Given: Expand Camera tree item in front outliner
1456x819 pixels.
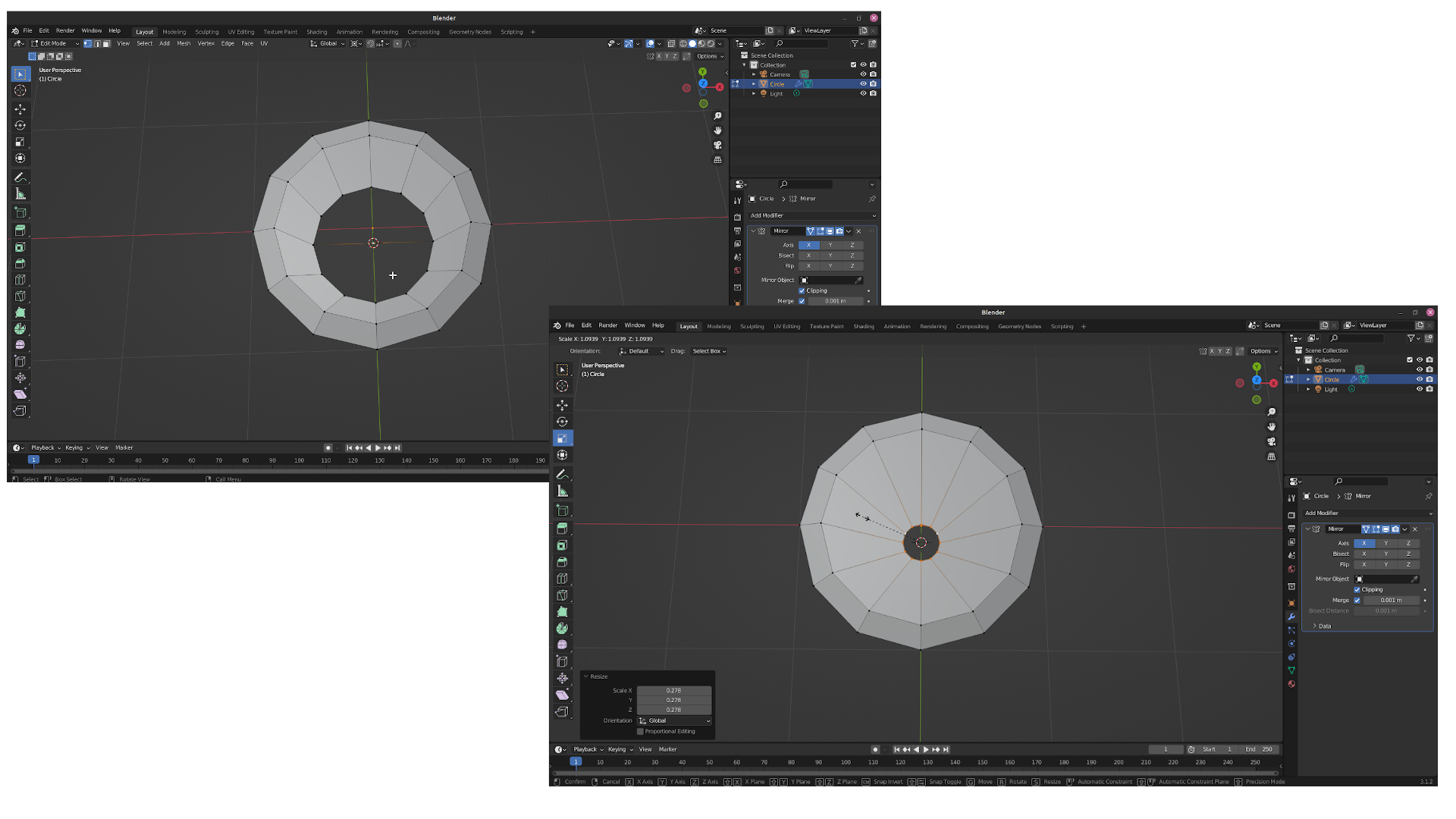Looking at the screenshot, I should 1309,369.
